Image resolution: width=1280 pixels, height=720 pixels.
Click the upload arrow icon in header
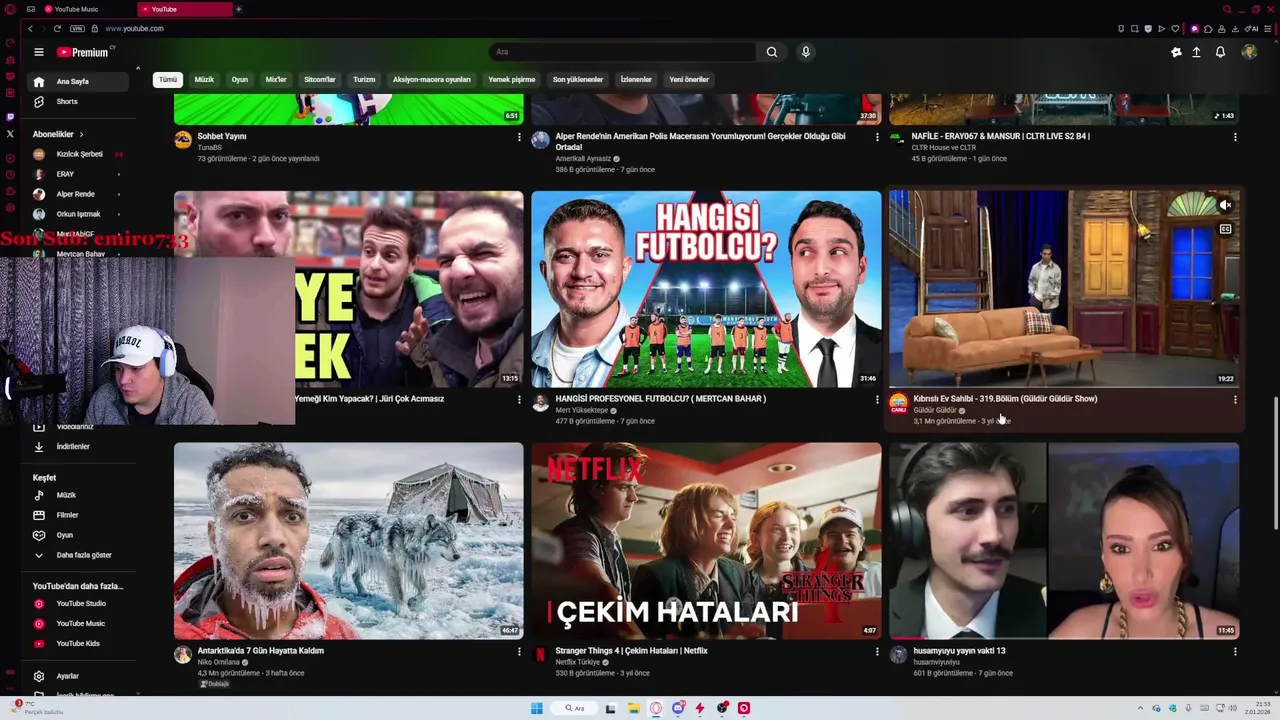1196,52
